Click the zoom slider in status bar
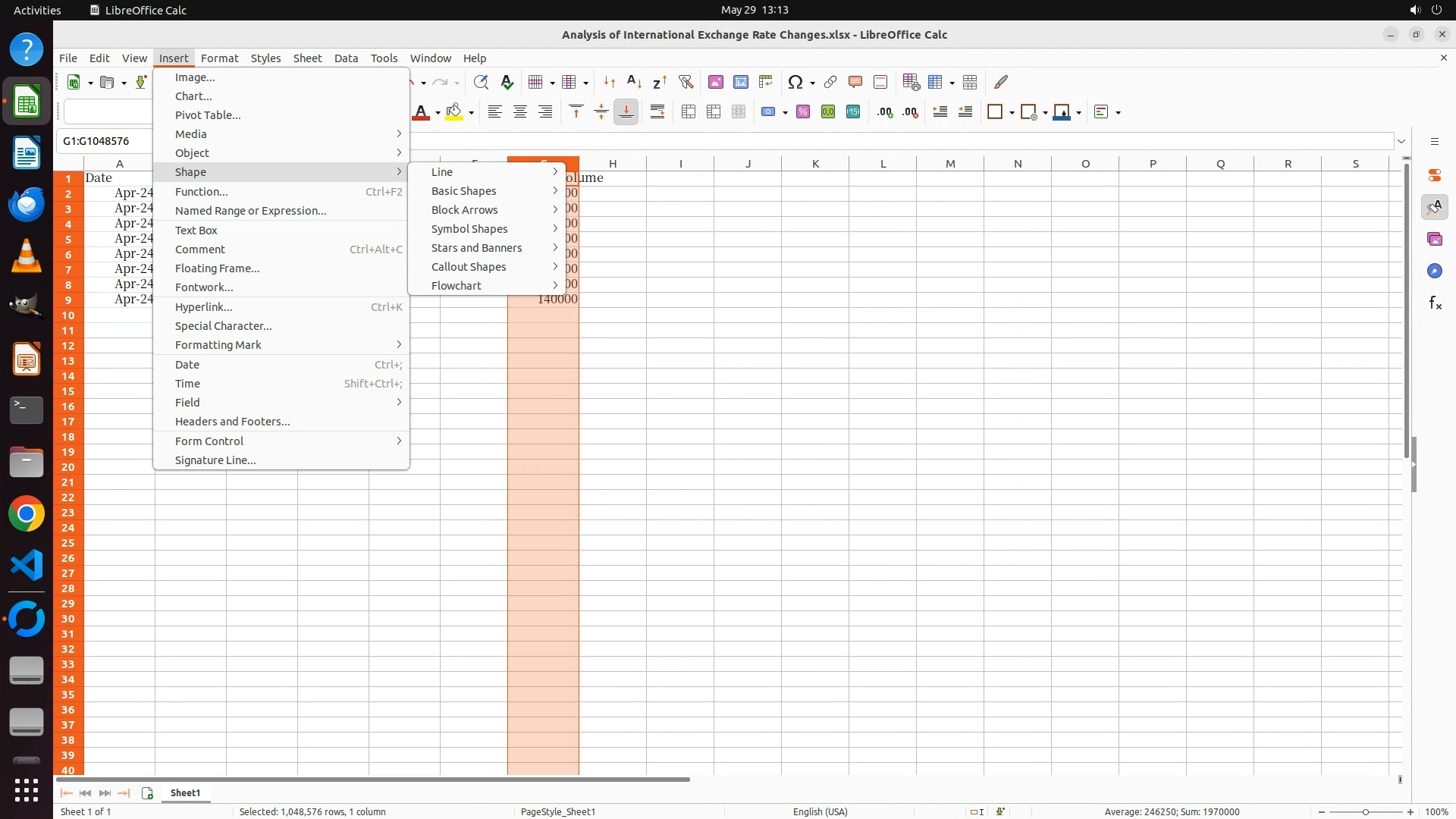 pyautogui.click(x=1366, y=812)
